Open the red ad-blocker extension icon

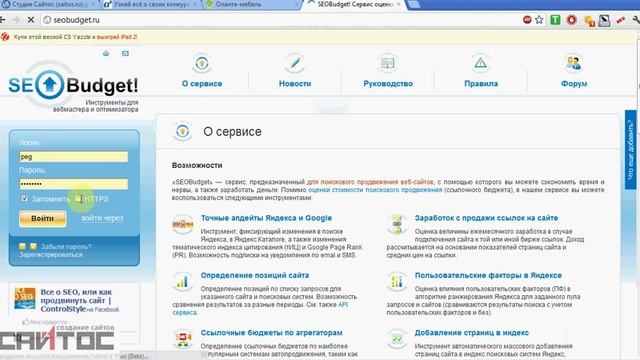[527, 20]
